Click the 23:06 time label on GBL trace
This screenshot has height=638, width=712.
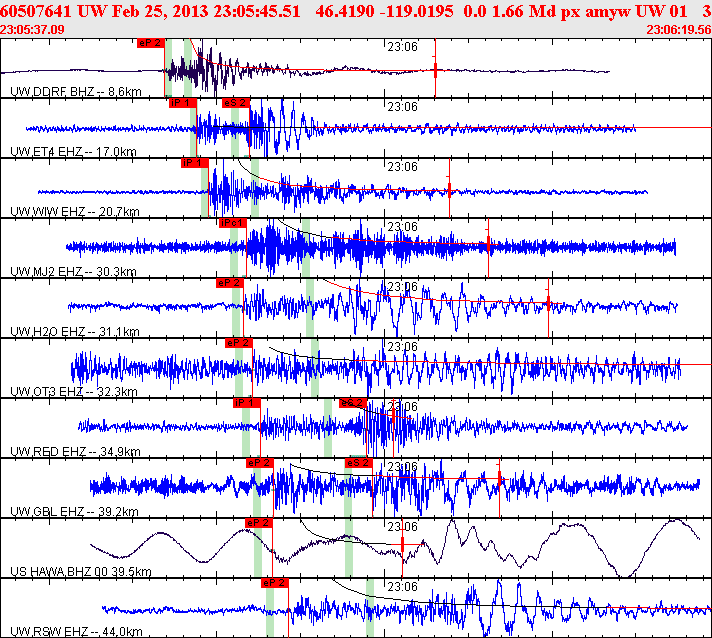pos(402,466)
